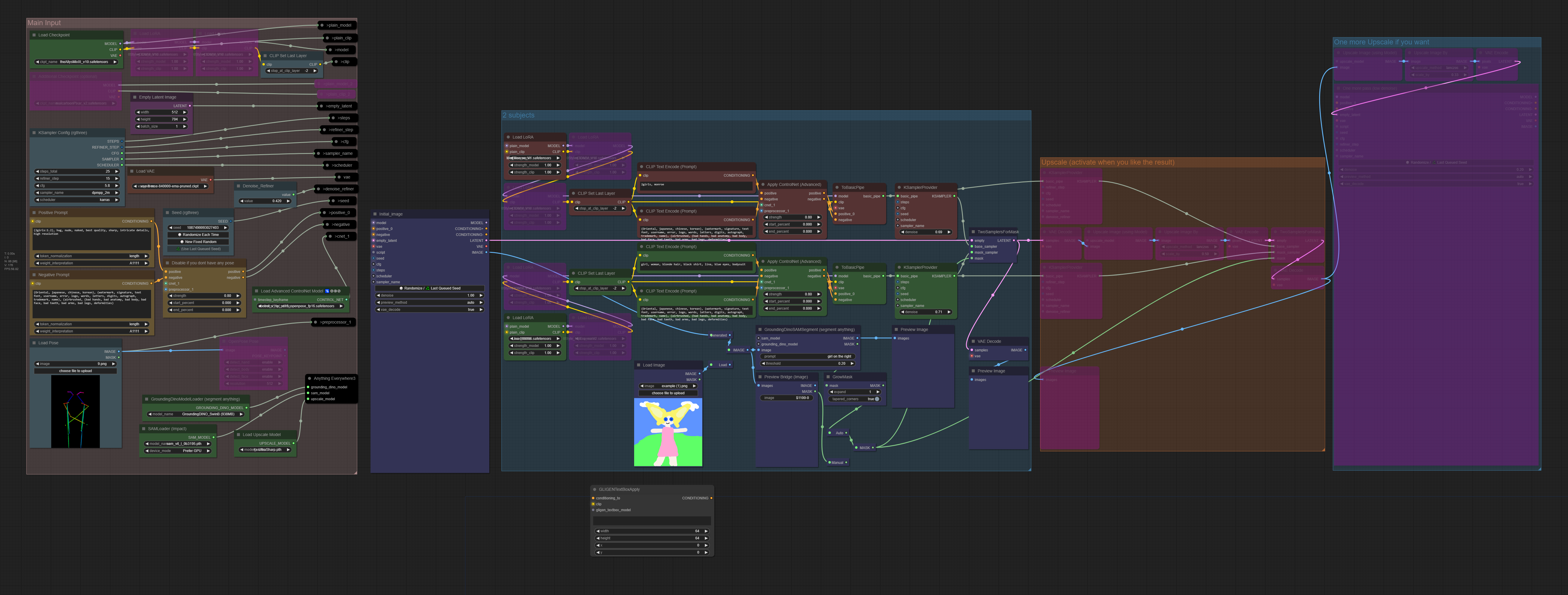Click the VAE Decode node collapse square
Image resolution: width=1568 pixels, height=595 pixels.
[973, 341]
